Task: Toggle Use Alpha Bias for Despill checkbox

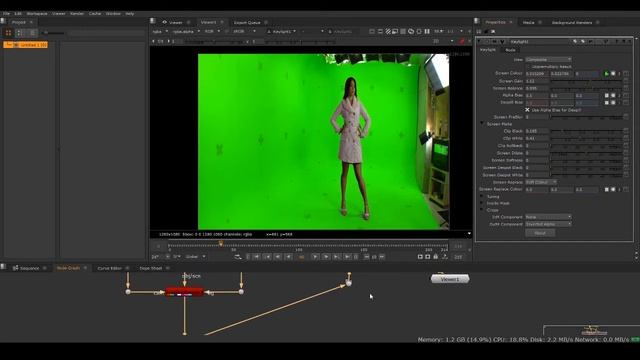Action: 527,110
